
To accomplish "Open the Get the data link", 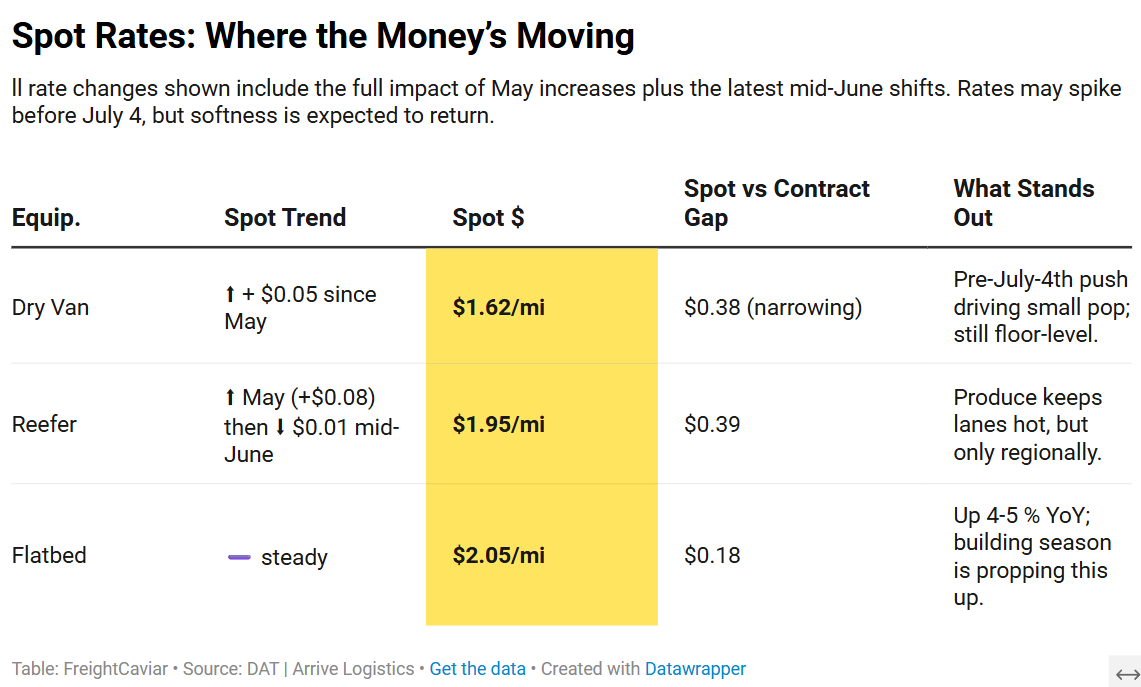I will (x=477, y=669).
